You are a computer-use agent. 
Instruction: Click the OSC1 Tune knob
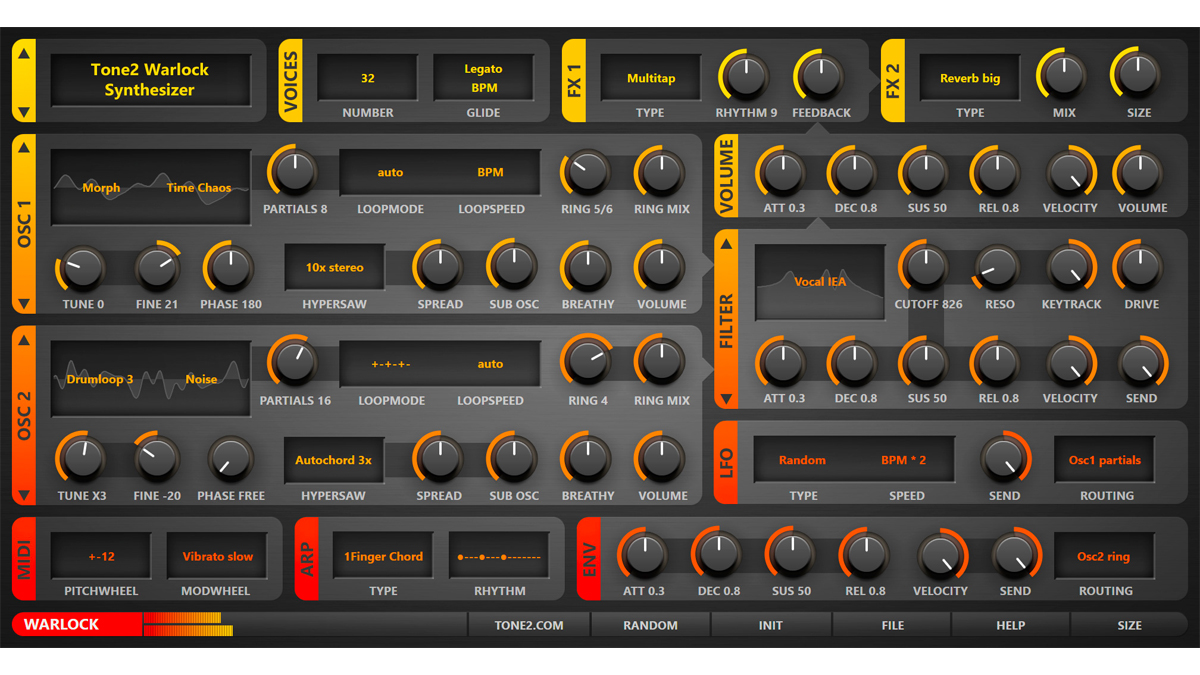[x=81, y=268]
